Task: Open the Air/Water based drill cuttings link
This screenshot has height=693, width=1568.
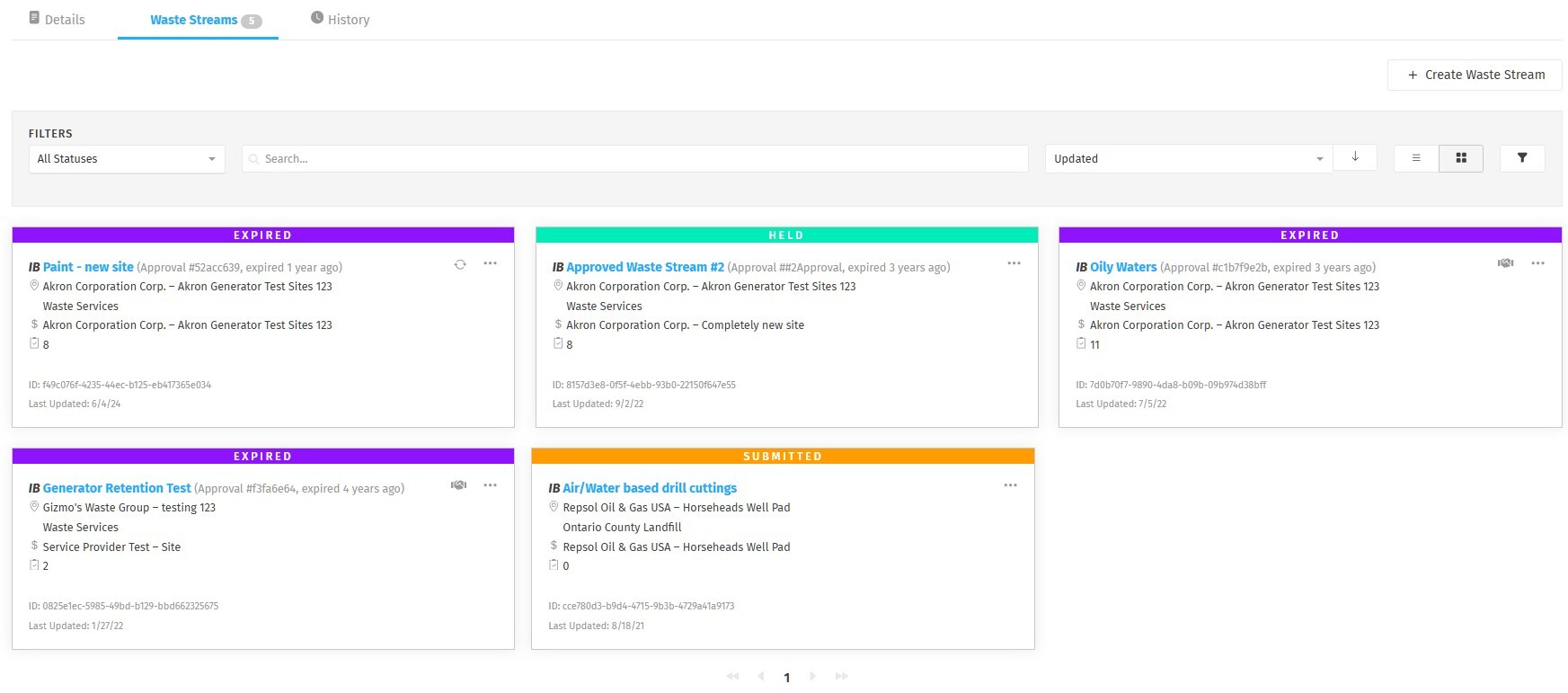Action: (649, 488)
